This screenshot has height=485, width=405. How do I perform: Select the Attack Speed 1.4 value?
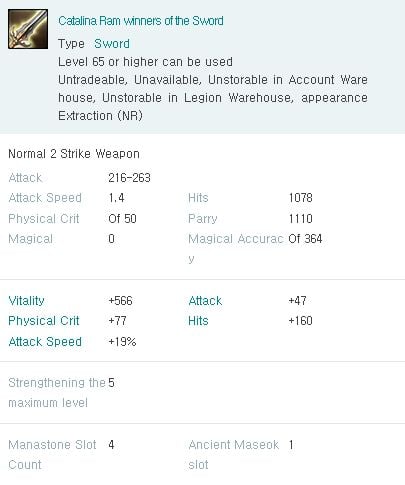(x=116, y=198)
